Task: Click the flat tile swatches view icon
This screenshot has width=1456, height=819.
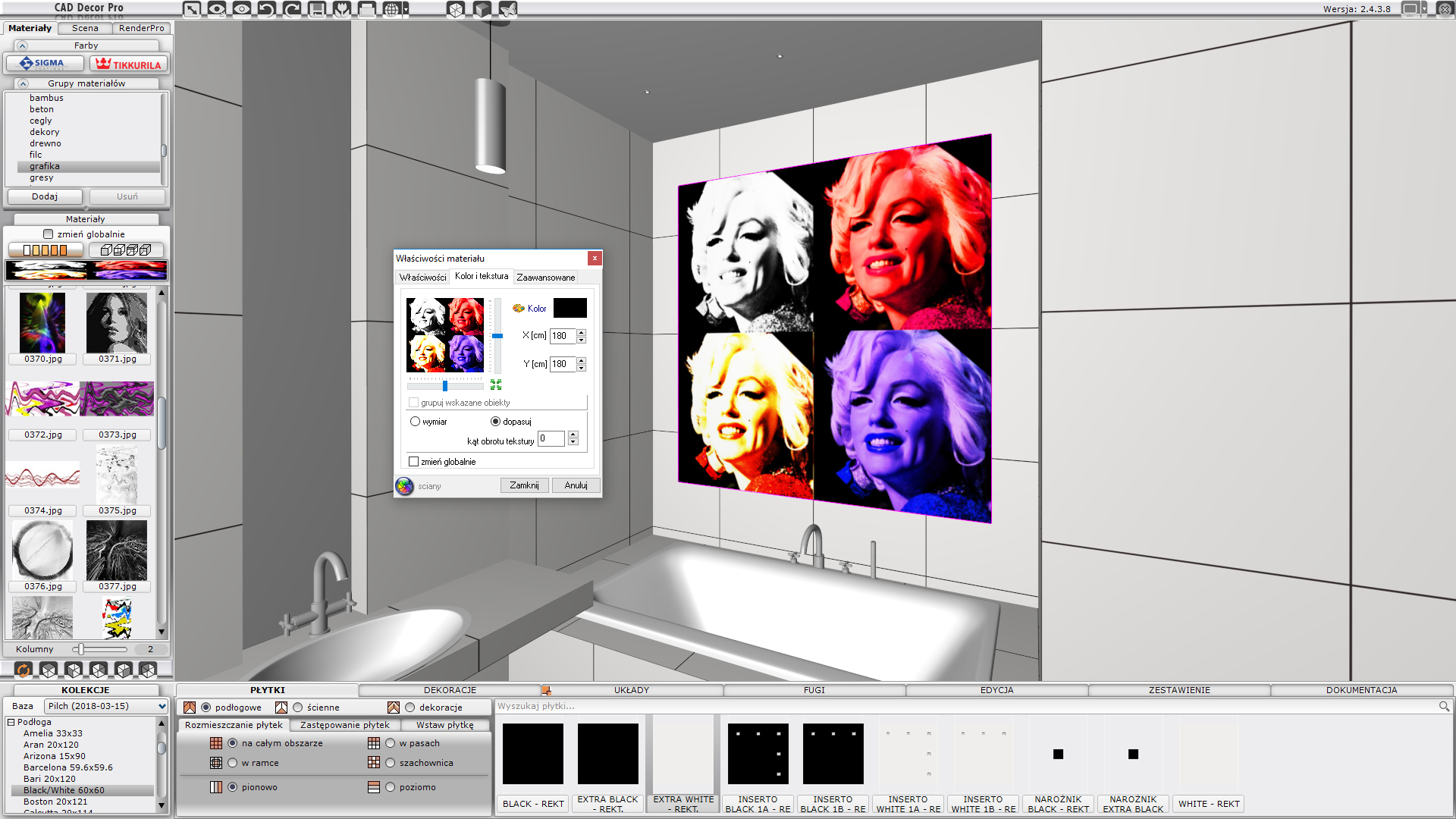Action: click(x=45, y=249)
